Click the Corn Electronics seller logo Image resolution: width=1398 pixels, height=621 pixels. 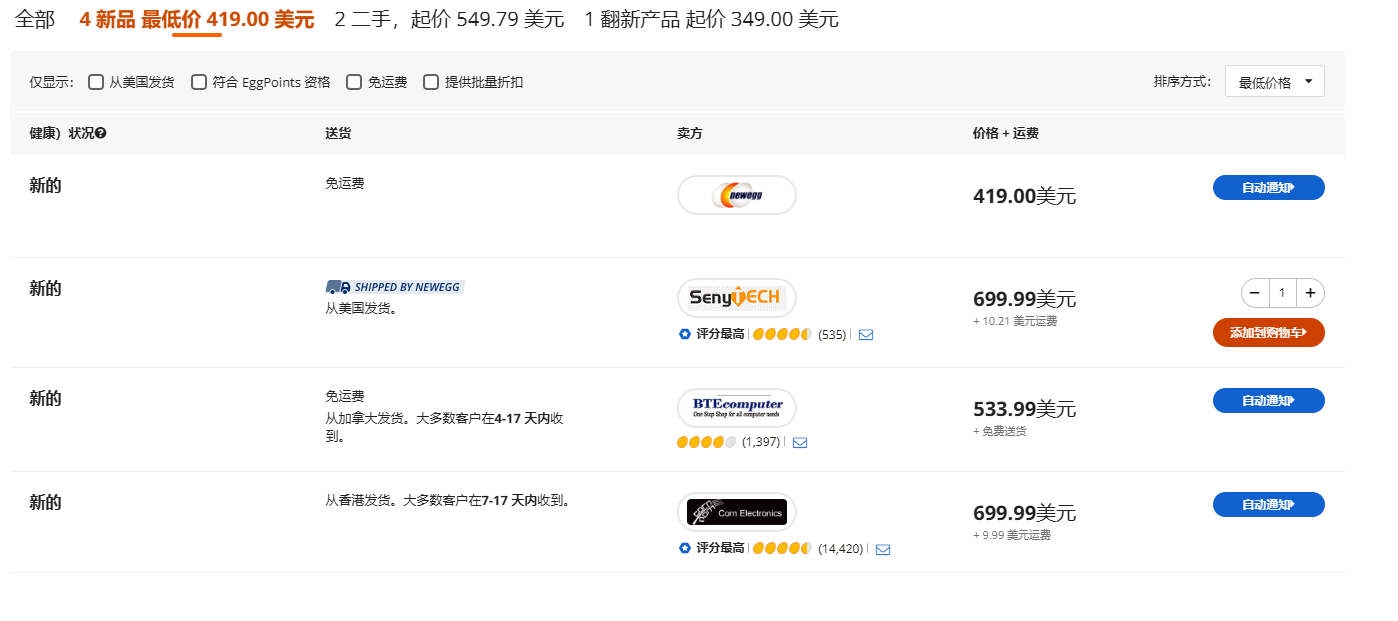(x=737, y=511)
